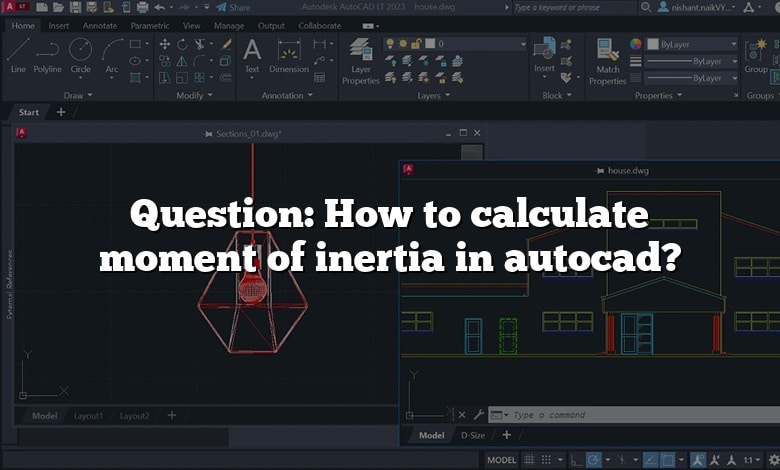Select the Dimension tool
780x470 pixels.
[289, 55]
